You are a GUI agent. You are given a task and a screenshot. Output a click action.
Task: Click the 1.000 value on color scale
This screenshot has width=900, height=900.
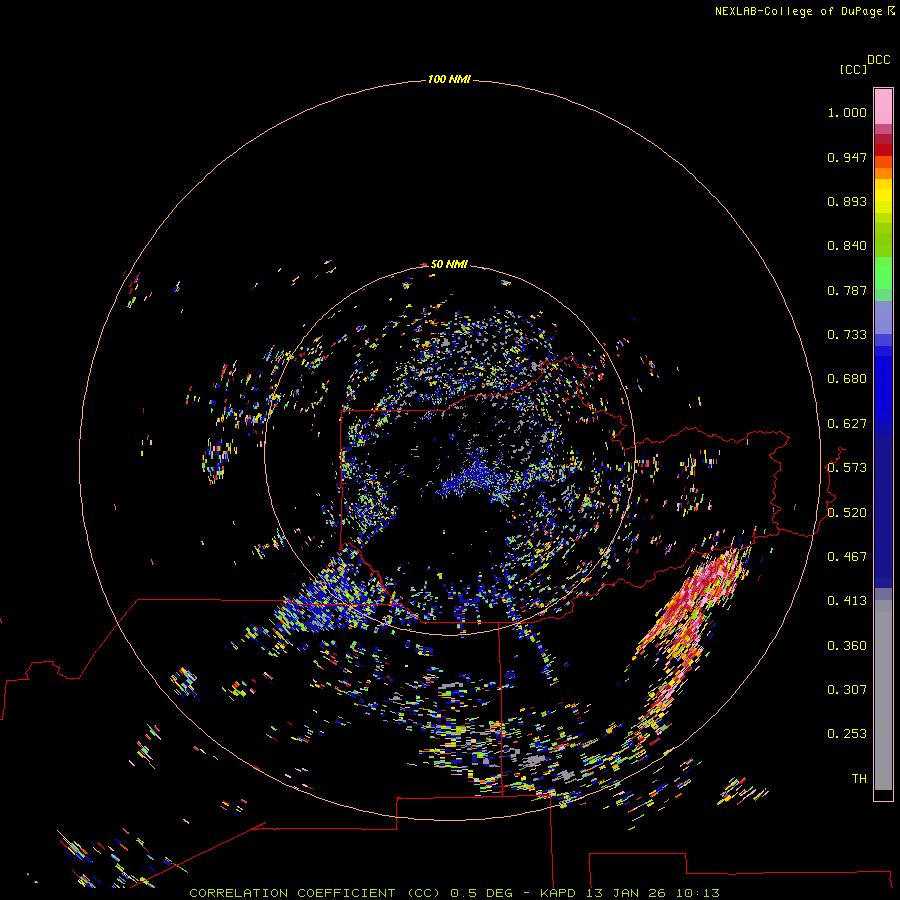pyautogui.click(x=847, y=112)
